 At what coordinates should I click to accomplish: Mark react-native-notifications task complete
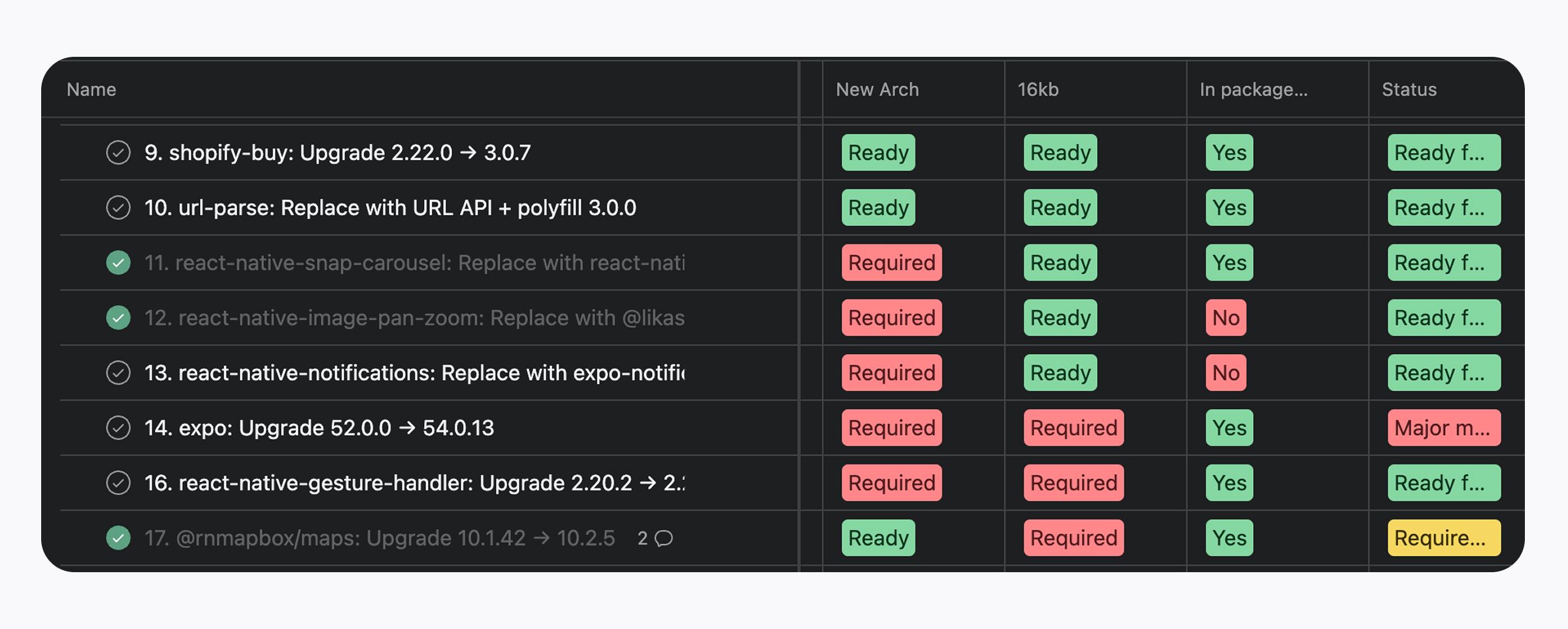(x=118, y=373)
